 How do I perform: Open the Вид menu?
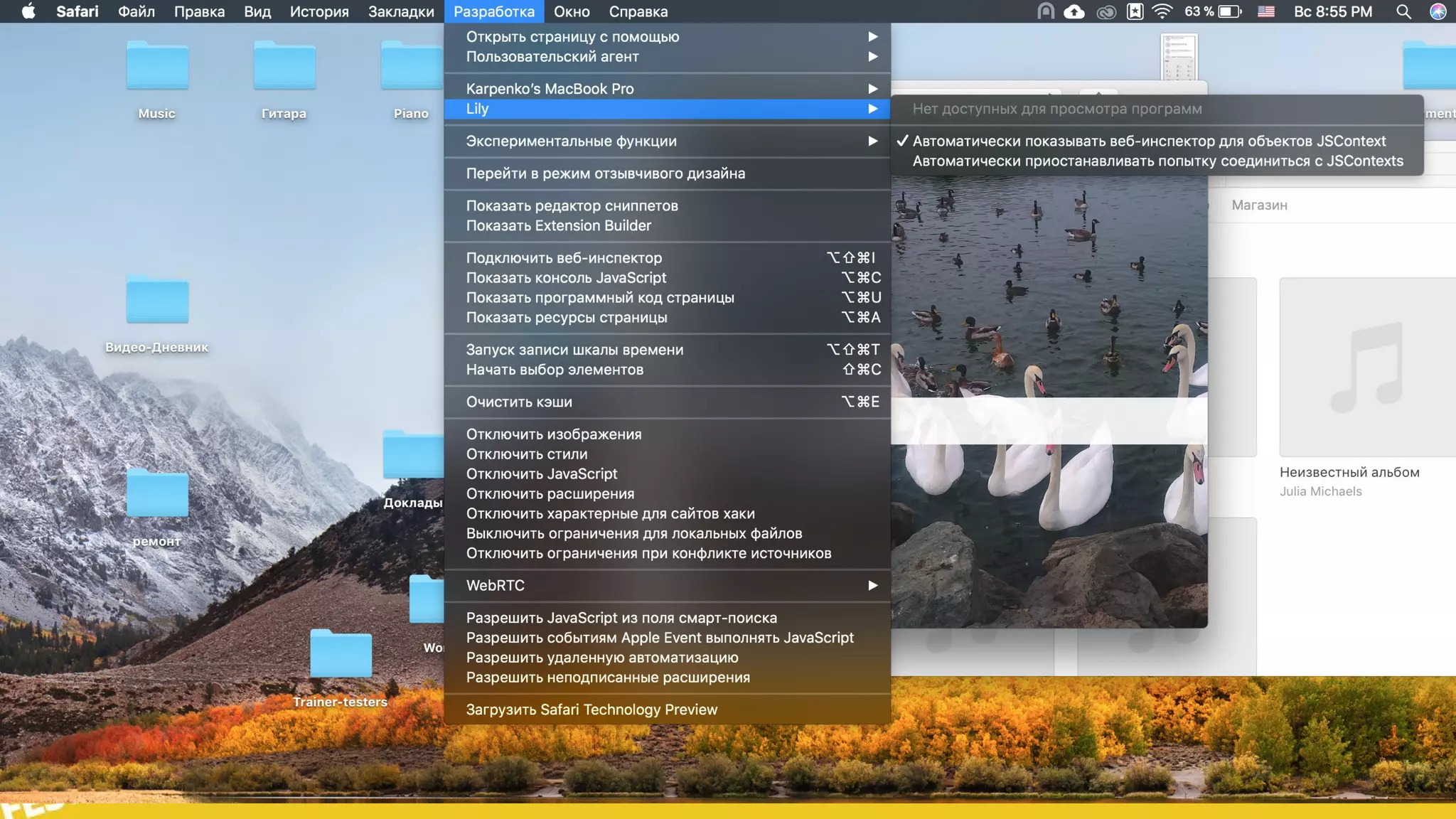click(x=257, y=11)
